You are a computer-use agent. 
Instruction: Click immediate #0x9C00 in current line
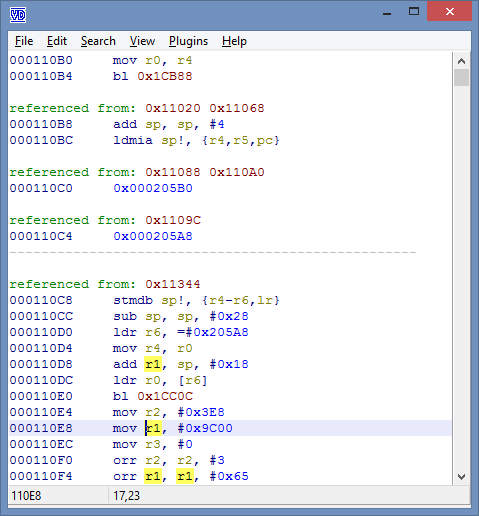(x=205, y=428)
